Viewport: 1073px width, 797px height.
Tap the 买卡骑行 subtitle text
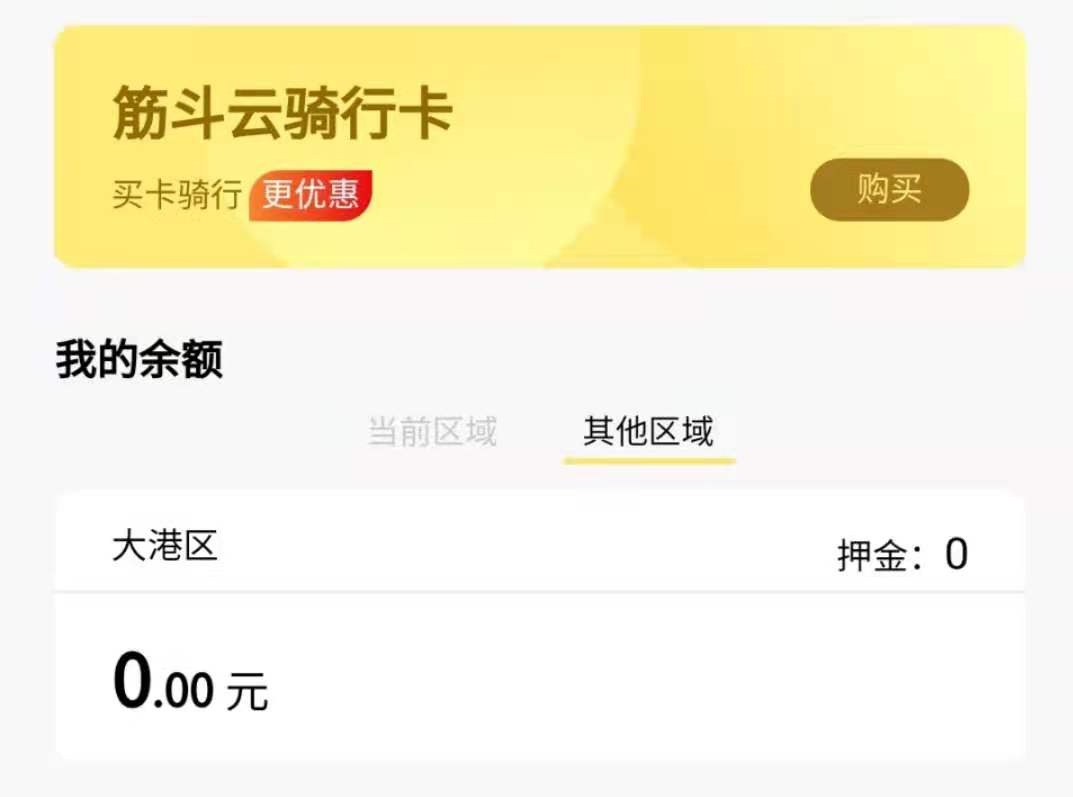point(176,195)
